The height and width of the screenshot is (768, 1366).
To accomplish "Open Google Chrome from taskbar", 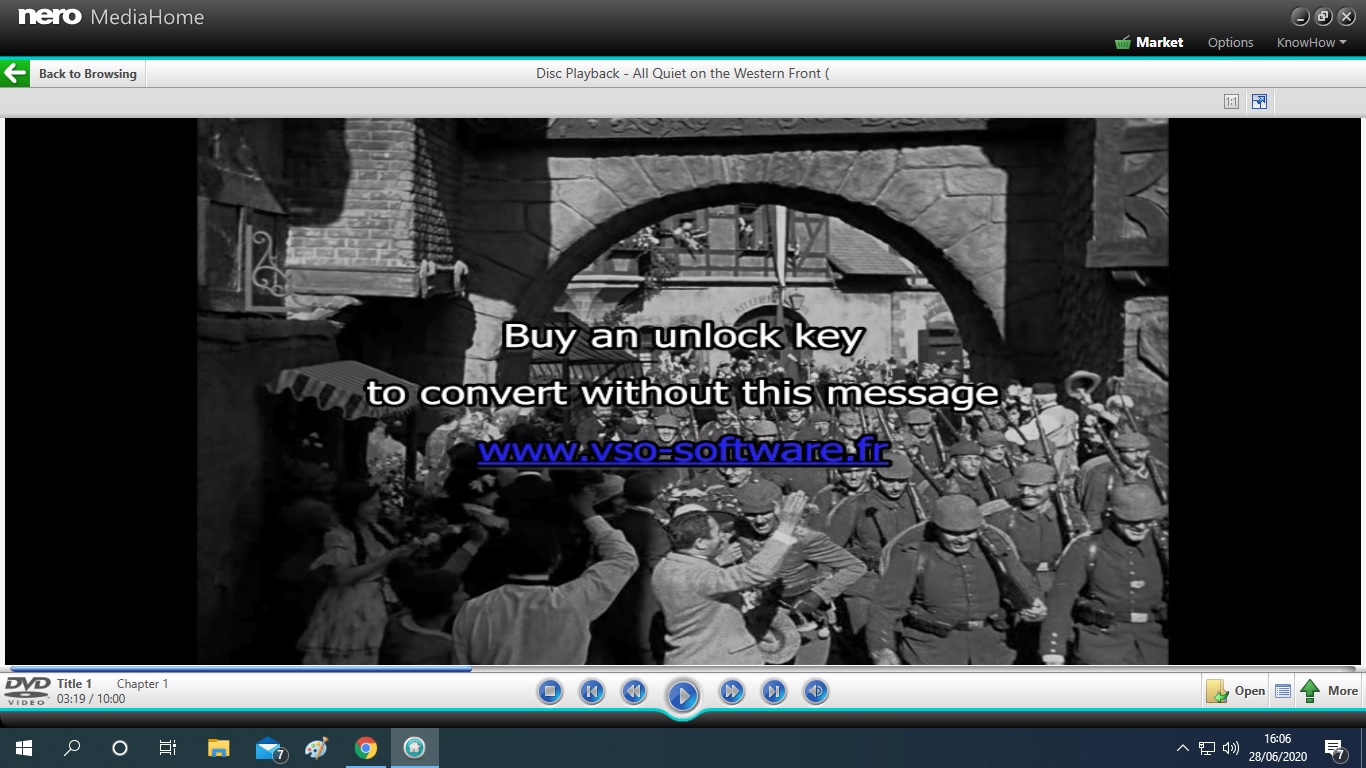I will point(366,747).
